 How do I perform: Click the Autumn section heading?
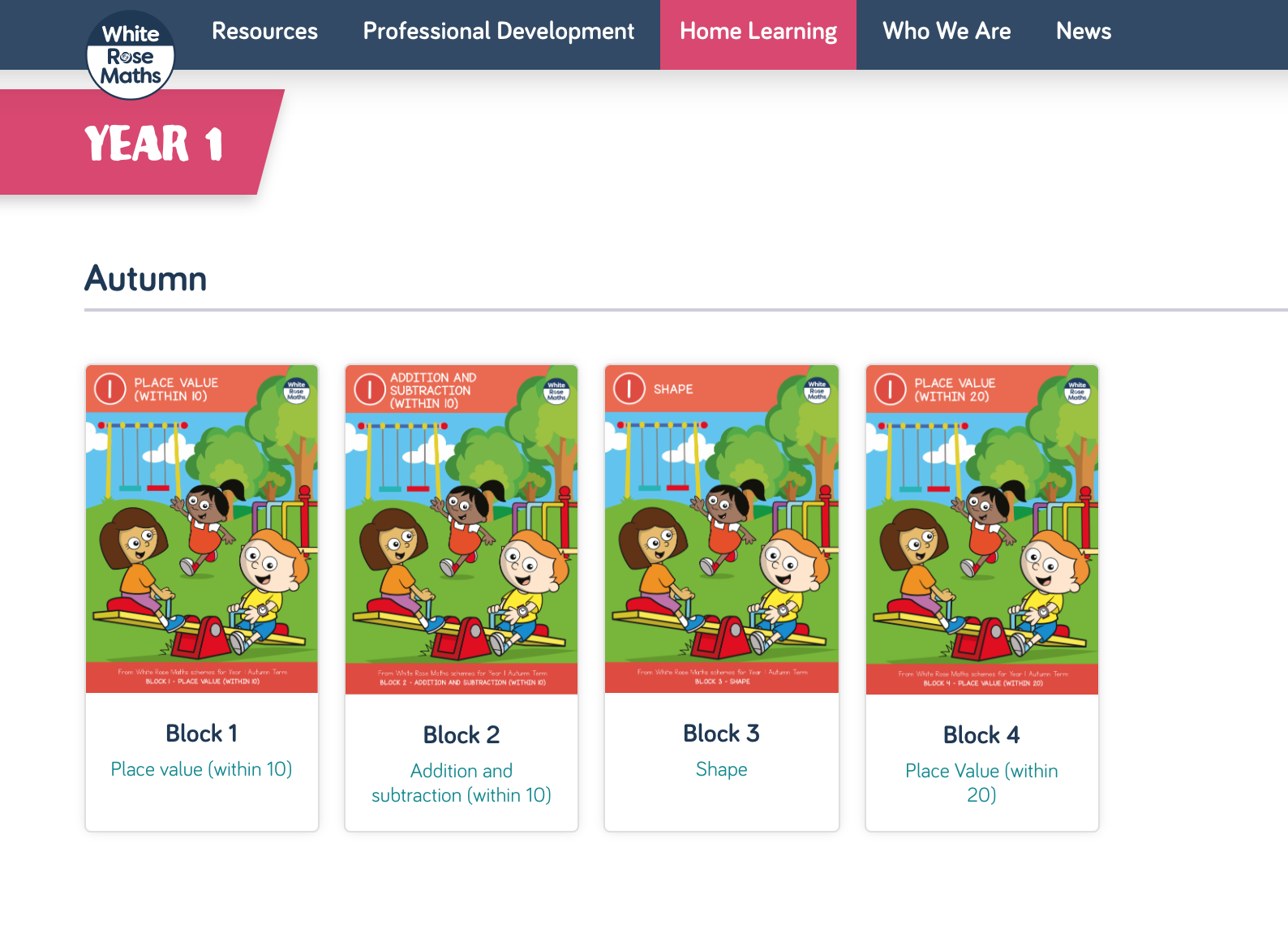(146, 278)
